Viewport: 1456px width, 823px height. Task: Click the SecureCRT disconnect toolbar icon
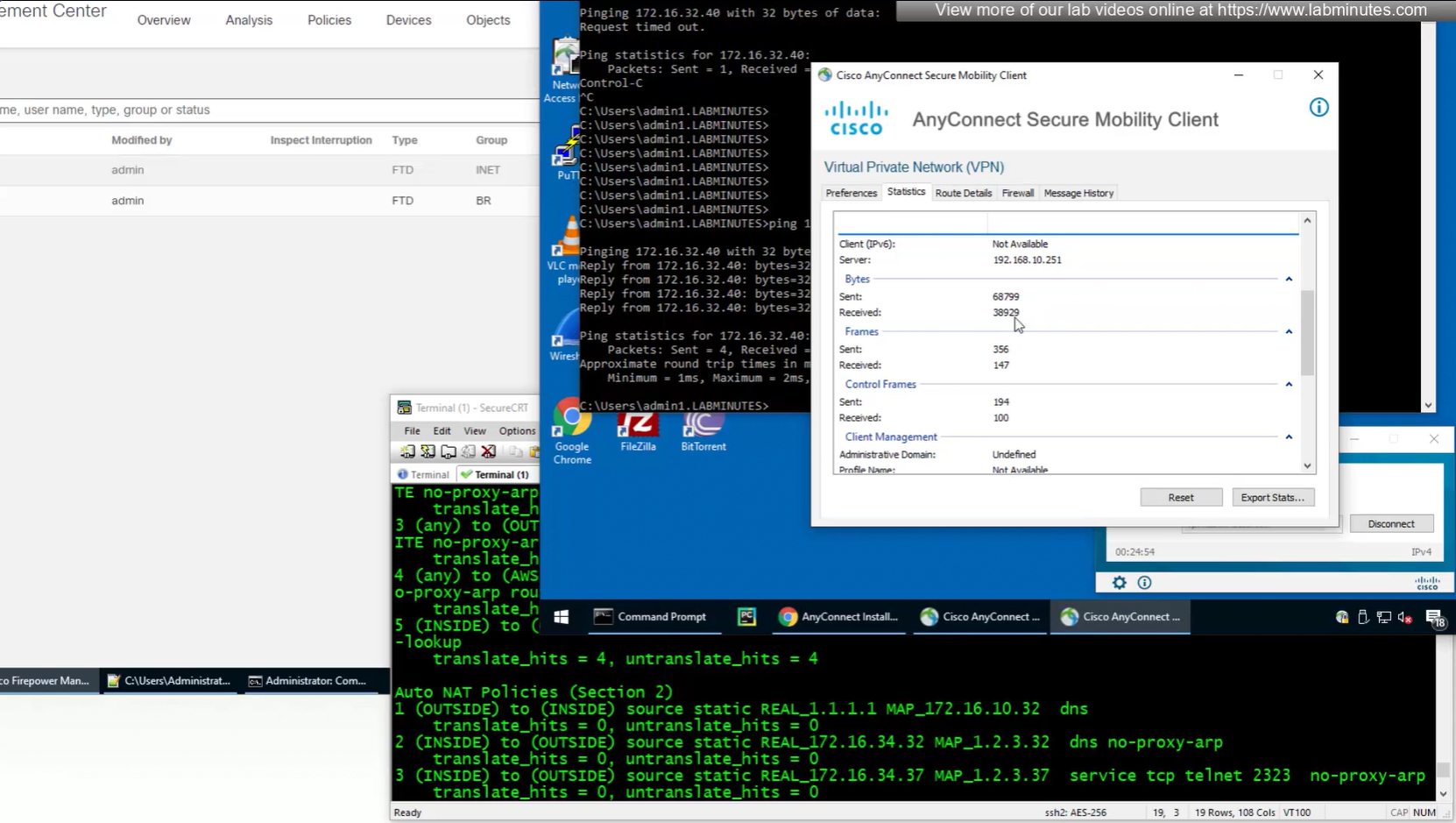coord(489,452)
